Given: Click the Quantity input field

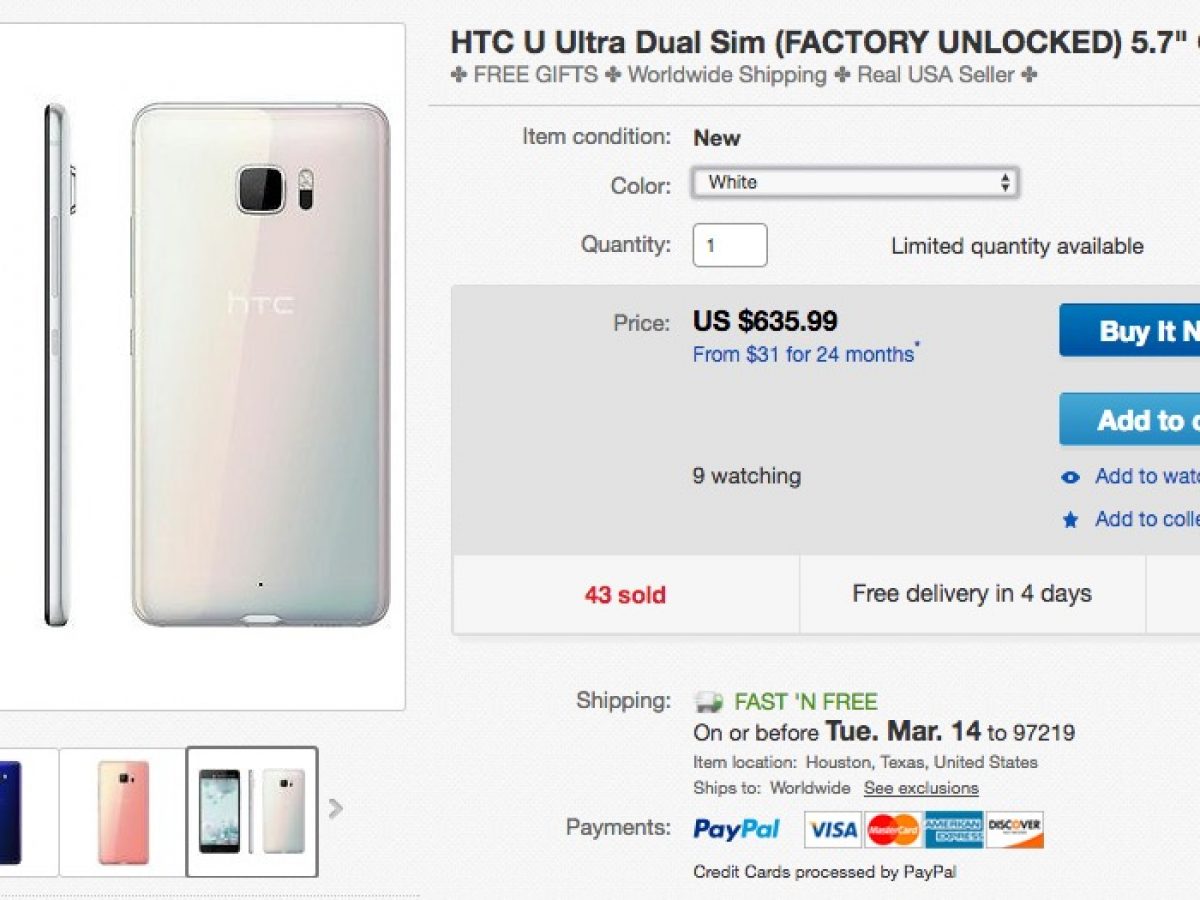Looking at the screenshot, I should point(730,245).
